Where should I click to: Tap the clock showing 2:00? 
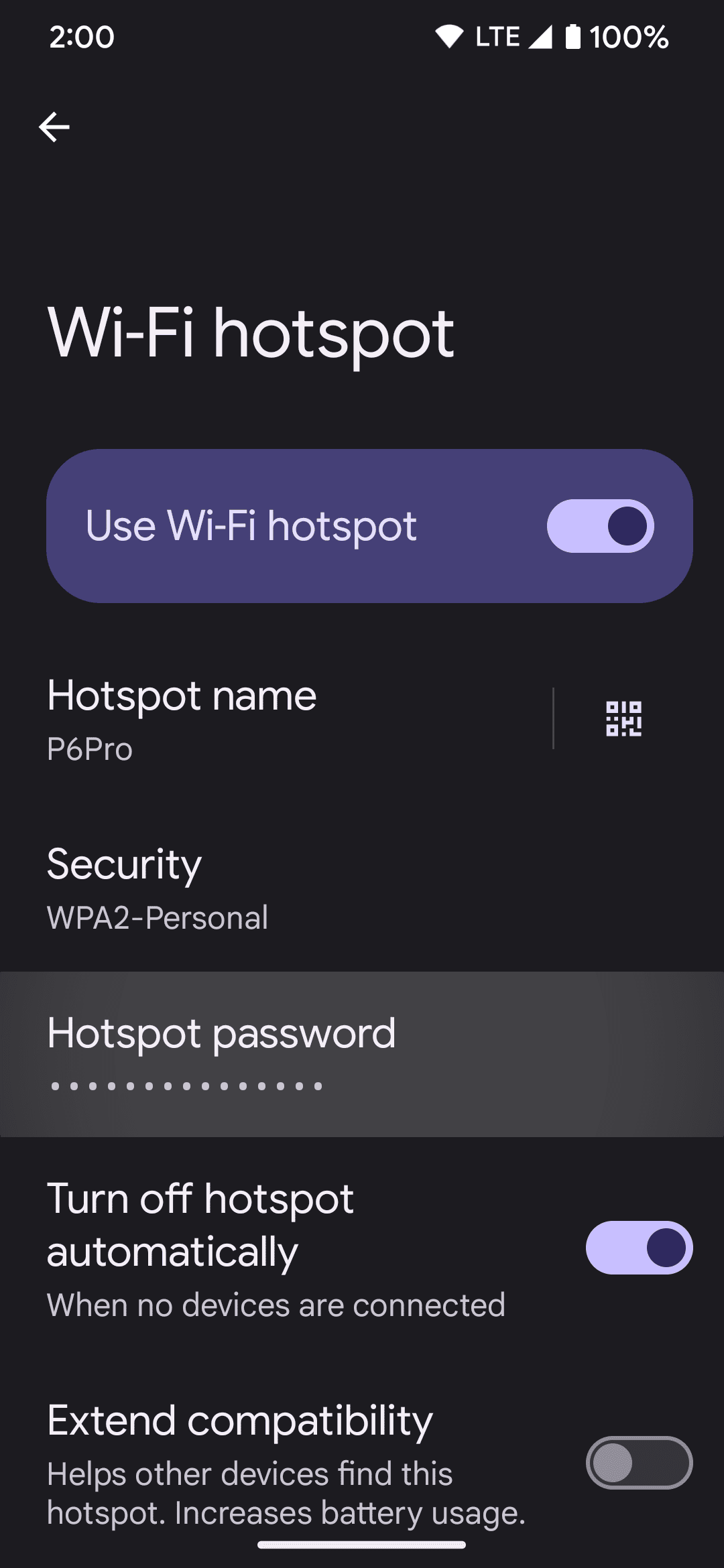coord(80,38)
